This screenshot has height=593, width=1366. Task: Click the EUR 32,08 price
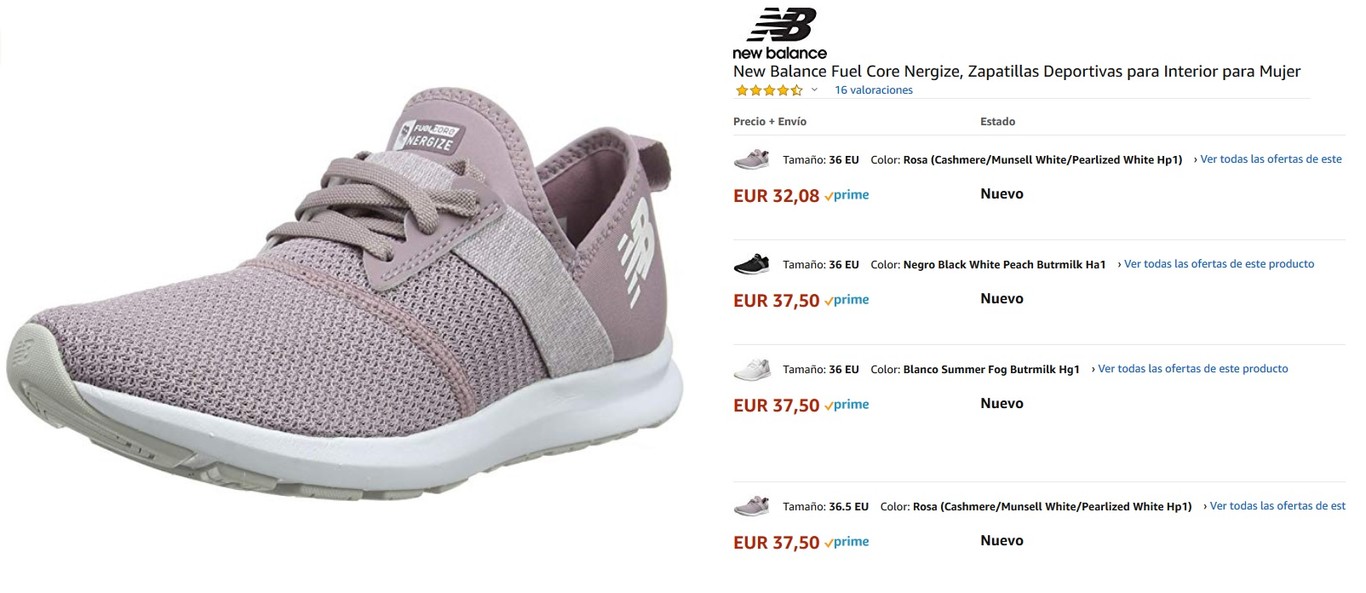[x=776, y=196]
